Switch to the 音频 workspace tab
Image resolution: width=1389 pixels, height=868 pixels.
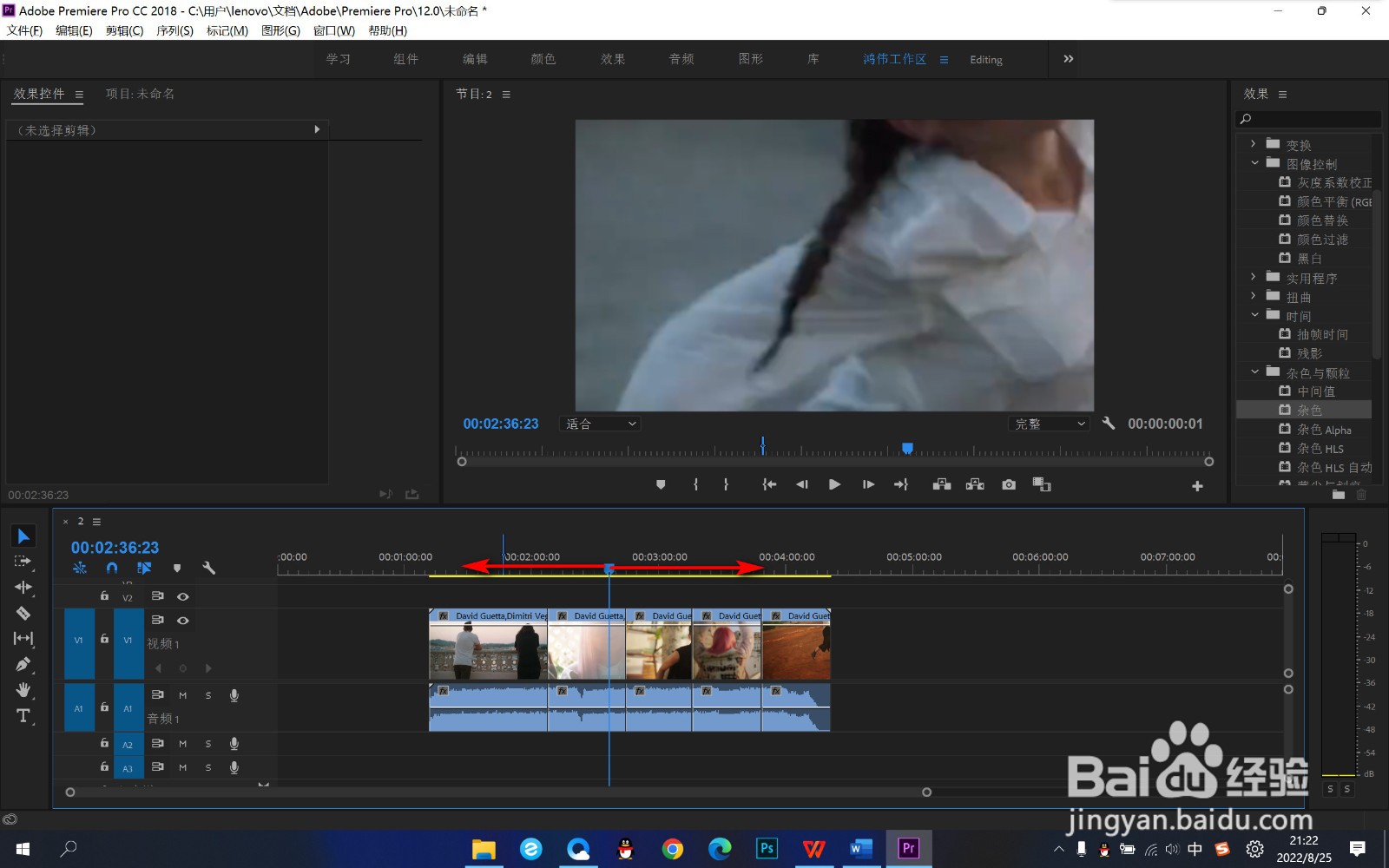pos(681,59)
